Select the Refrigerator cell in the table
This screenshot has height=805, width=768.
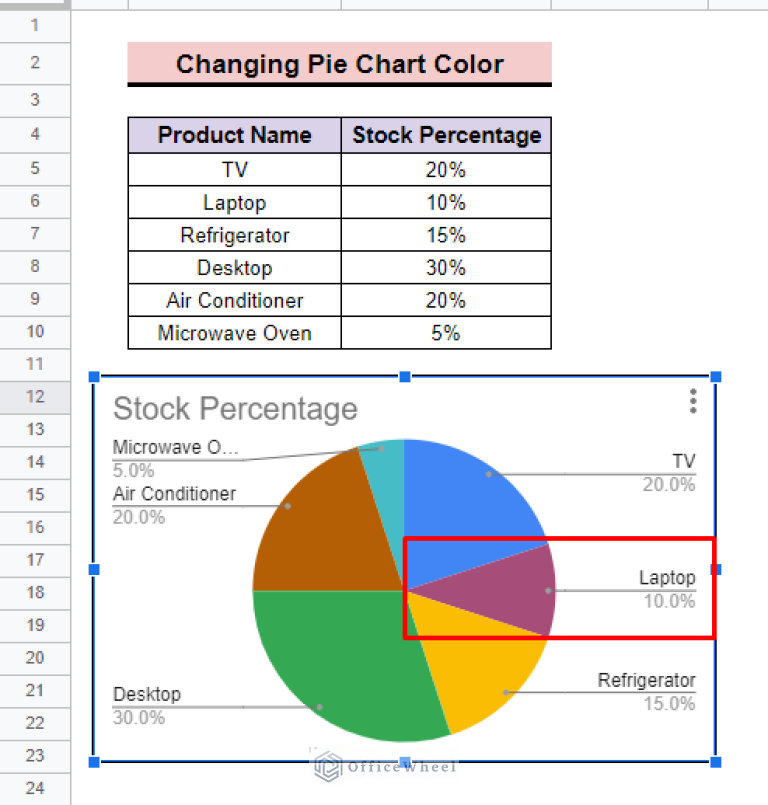[234, 235]
